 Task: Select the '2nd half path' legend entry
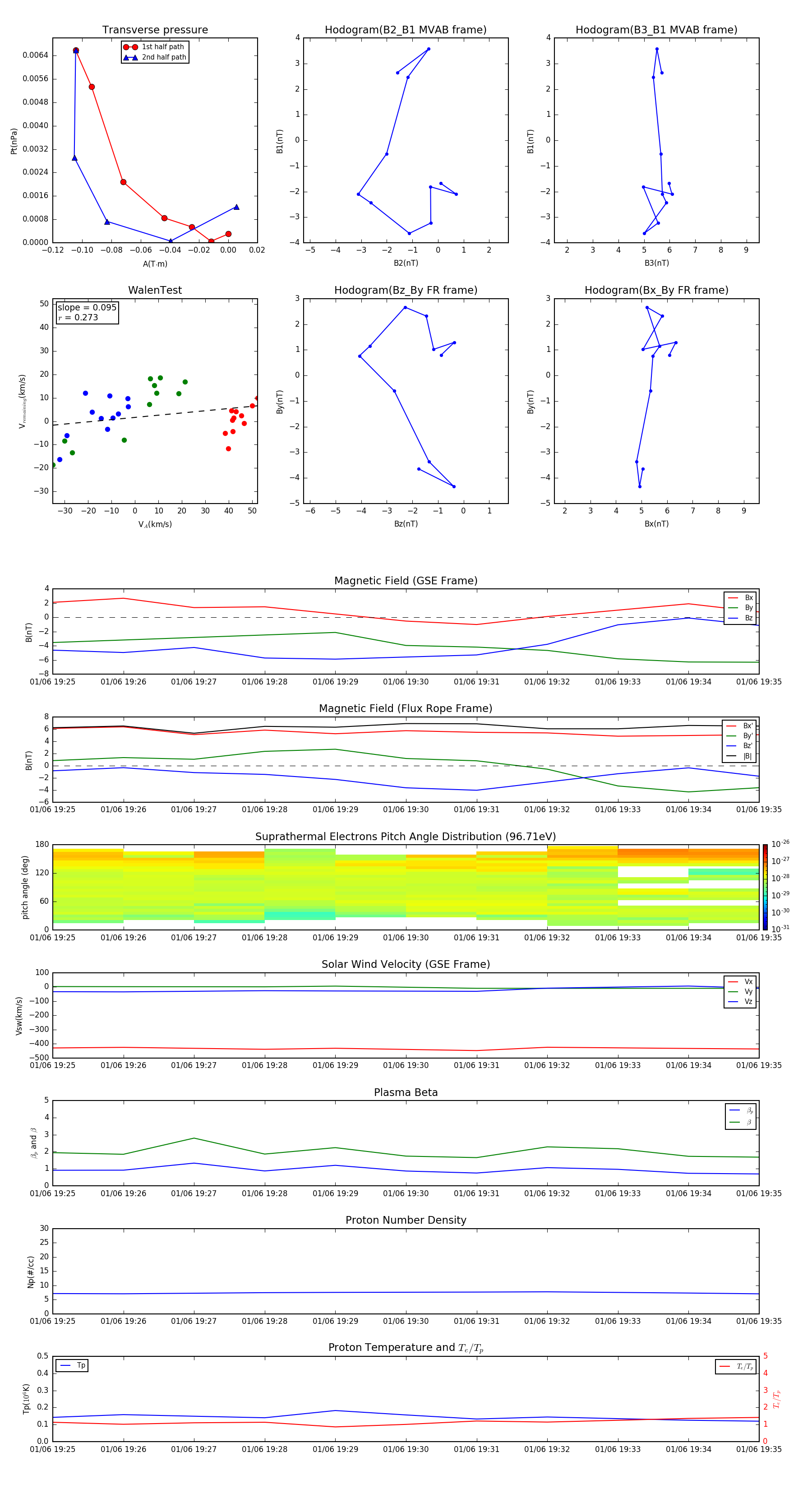(x=154, y=57)
